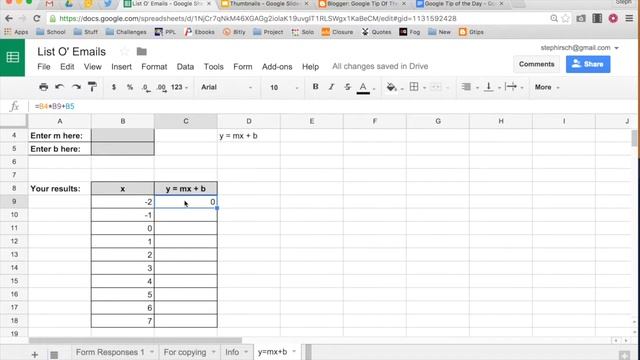Move document with the folder icon

coord(142,51)
